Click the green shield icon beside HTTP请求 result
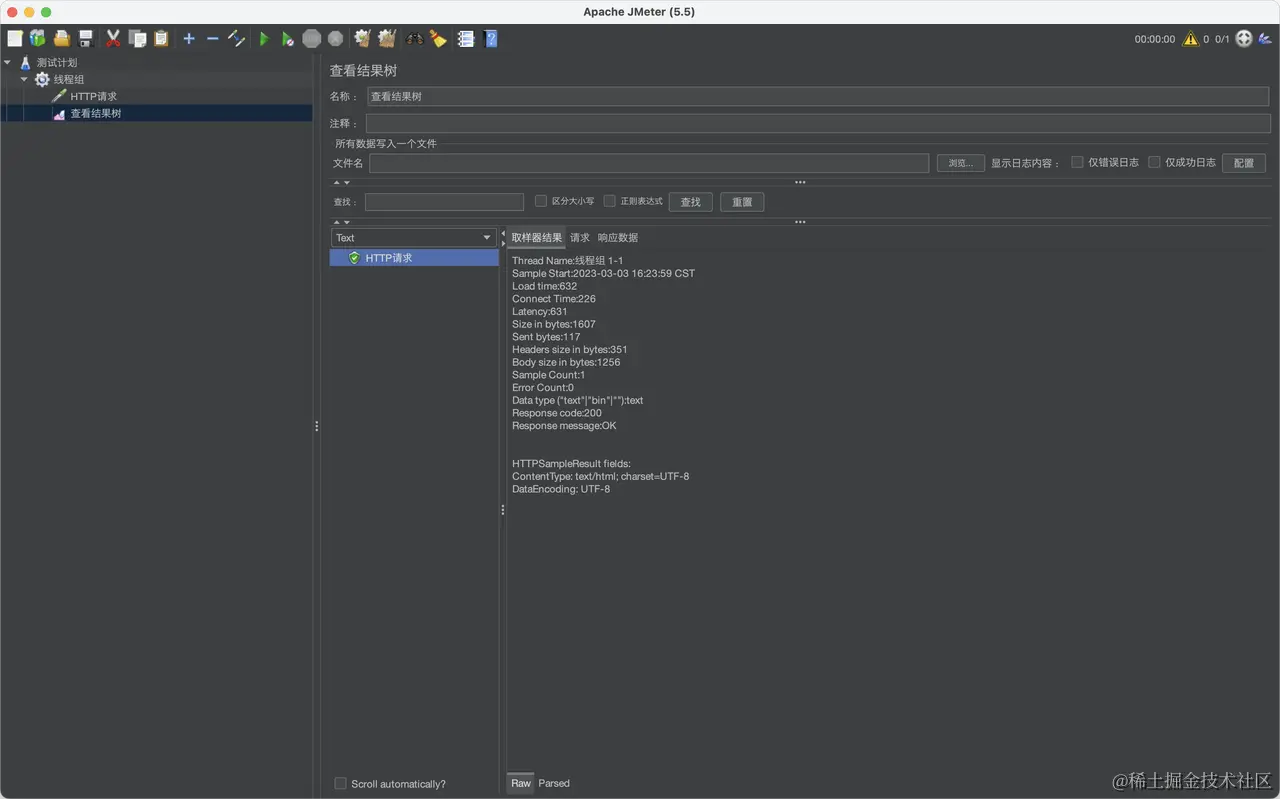Screen dimensions: 1280x799 pos(354,258)
